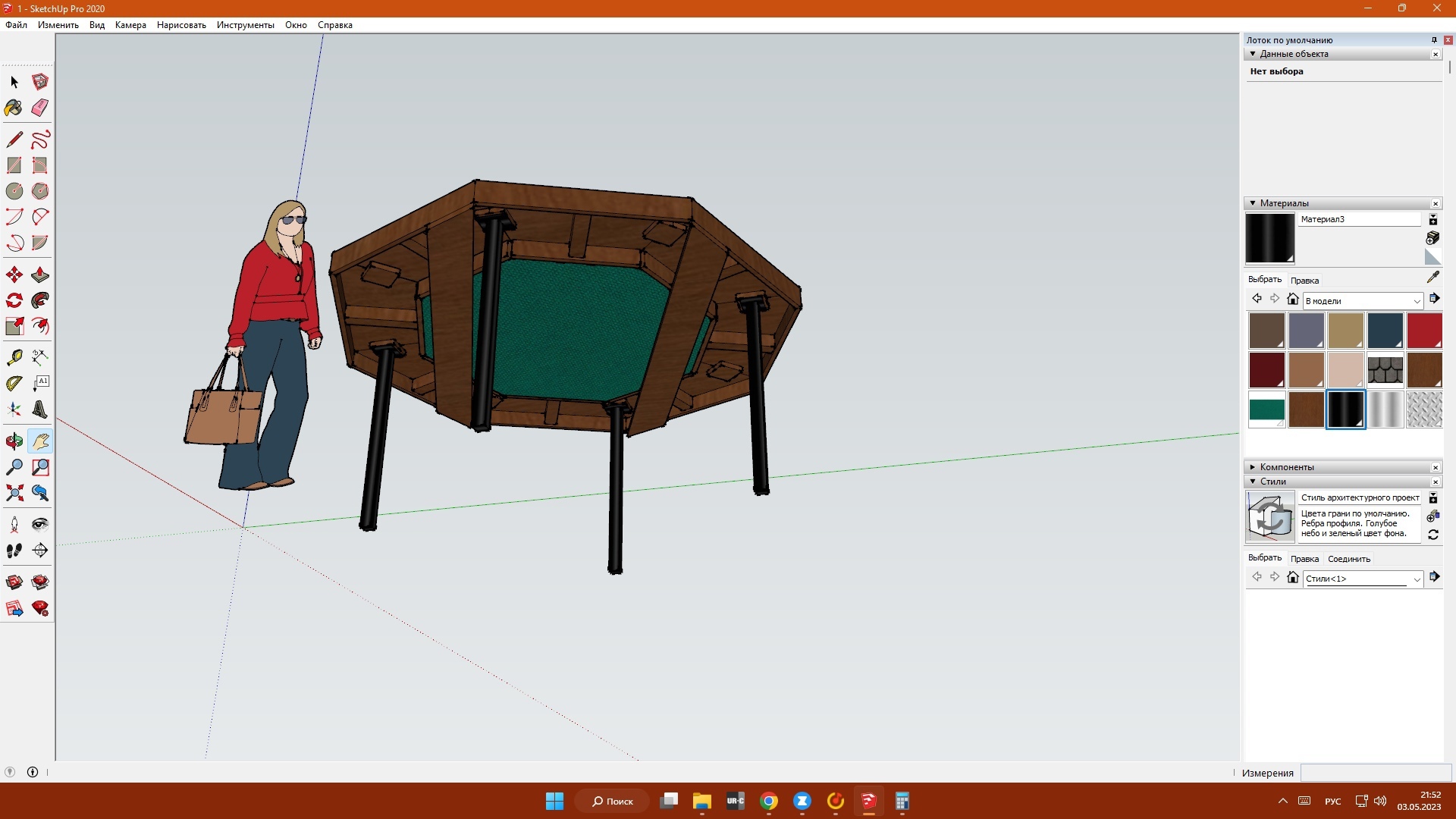Select the arrow Select tool

(14, 82)
